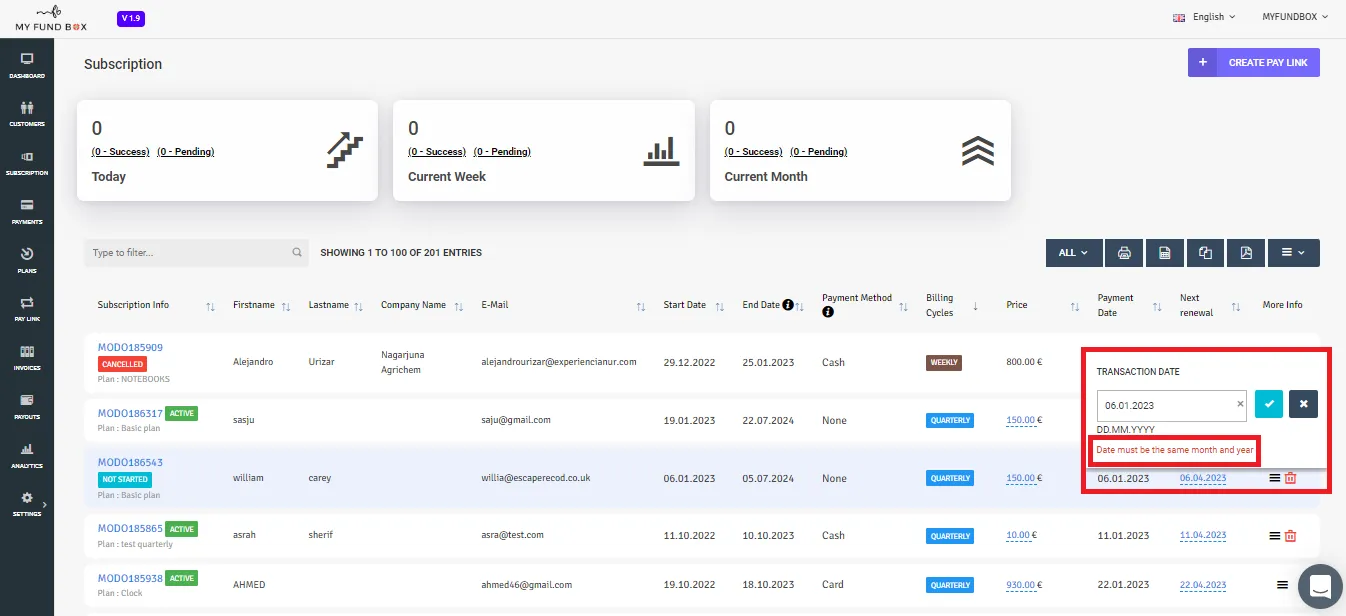Click the Create Pay Link button
Screen dimensions: 1346x616
pyautogui.click(x=1254, y=62)
